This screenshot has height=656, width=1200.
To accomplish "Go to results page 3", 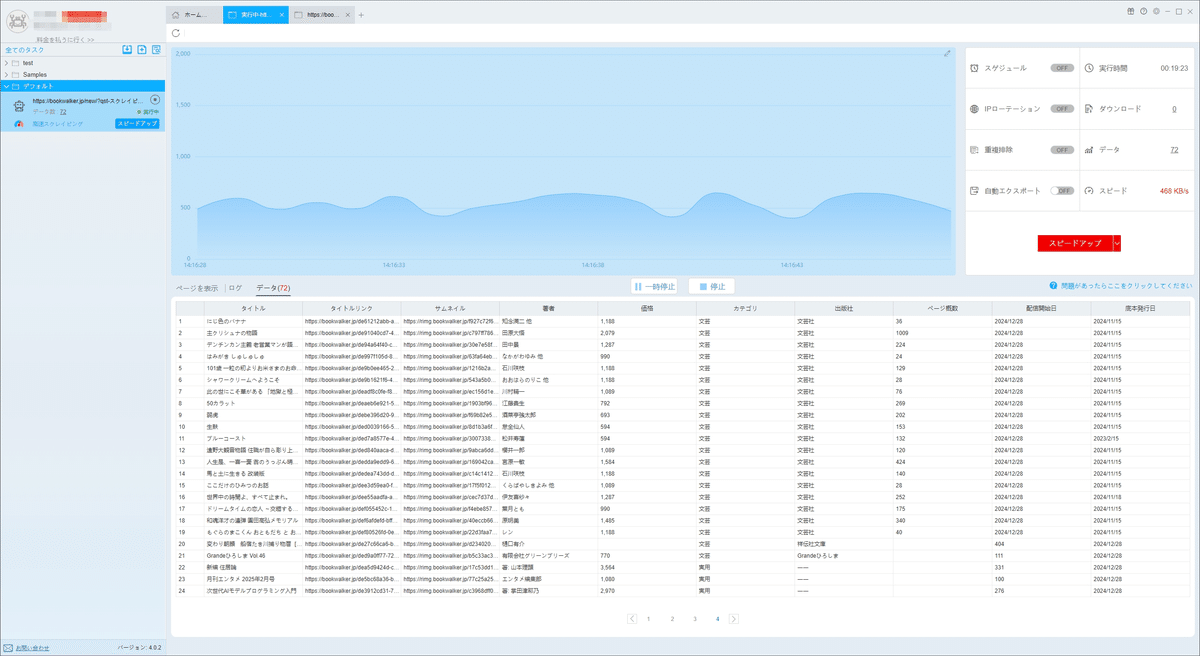I will [695, 619].
